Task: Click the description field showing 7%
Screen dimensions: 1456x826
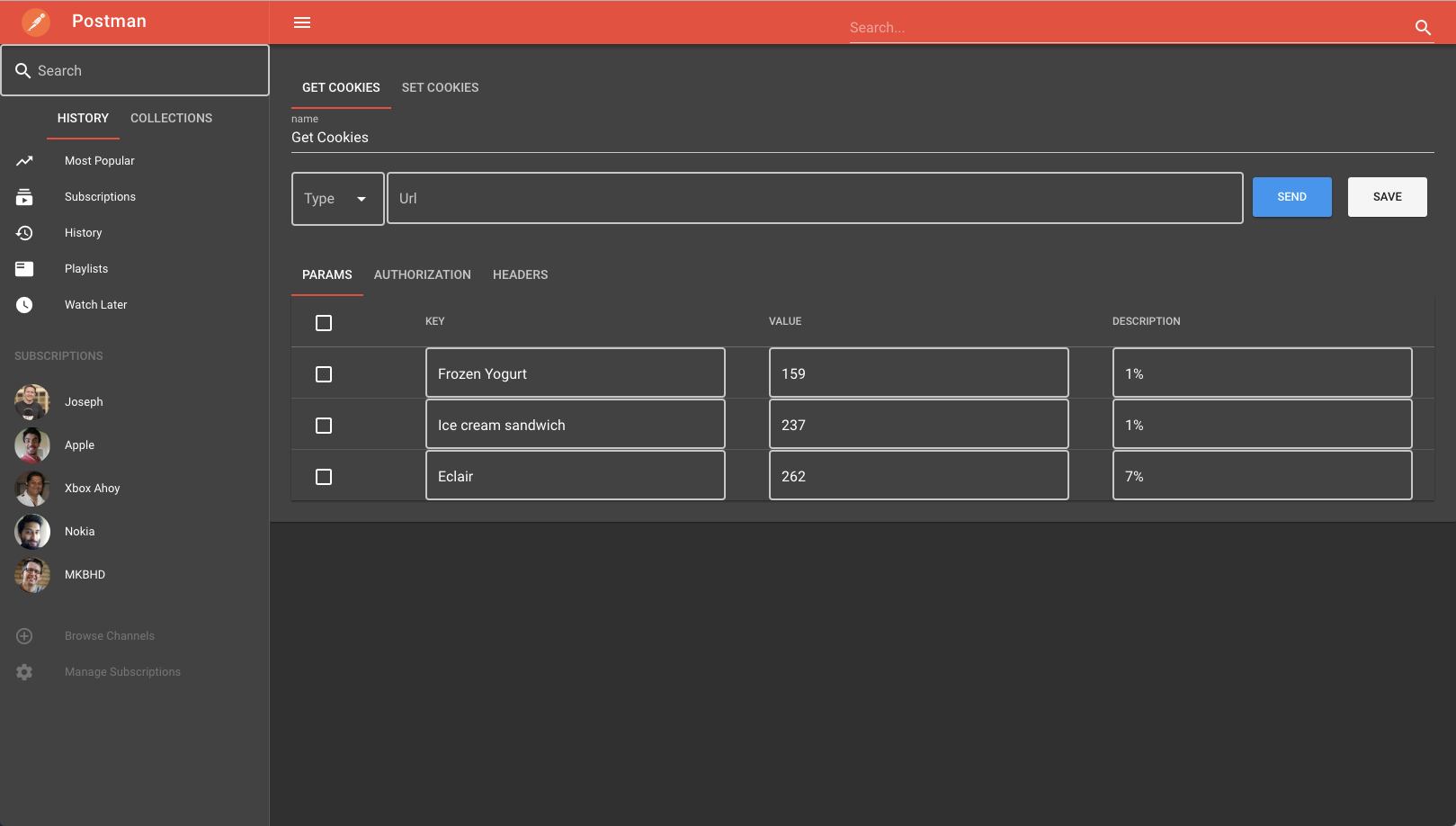Action: coord(1263,475)
